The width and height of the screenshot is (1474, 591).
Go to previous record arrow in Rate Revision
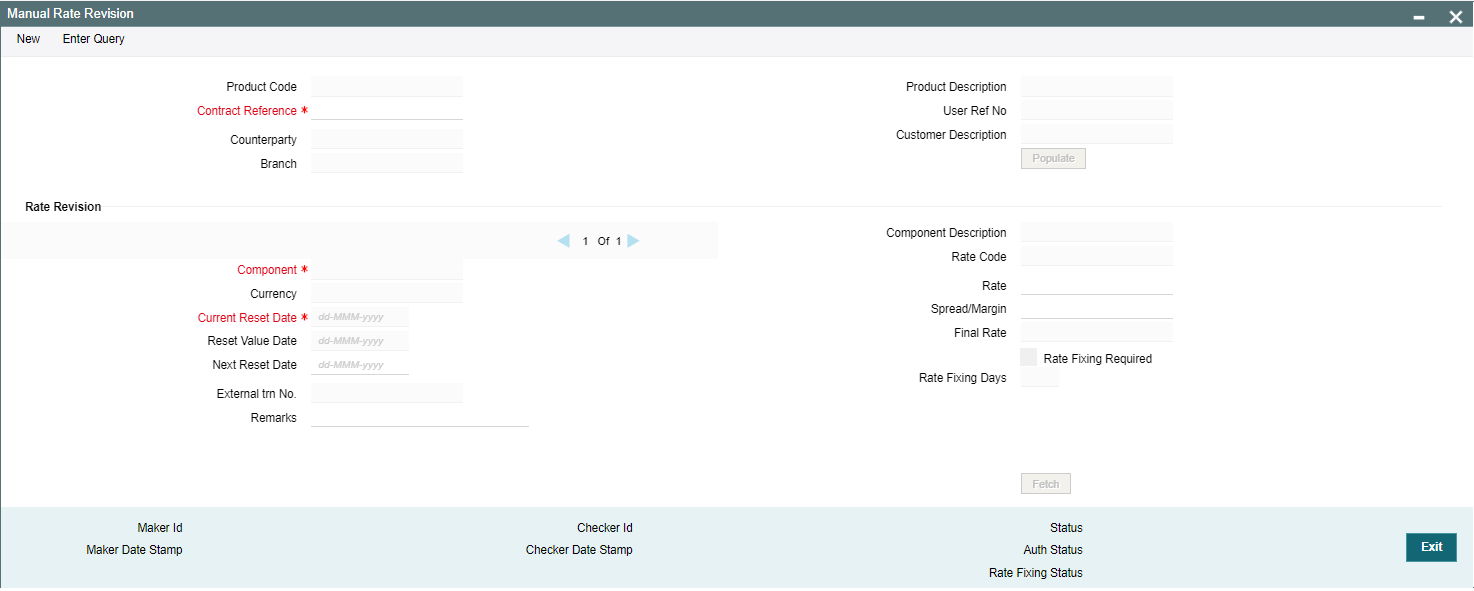[x=564, y=241]
